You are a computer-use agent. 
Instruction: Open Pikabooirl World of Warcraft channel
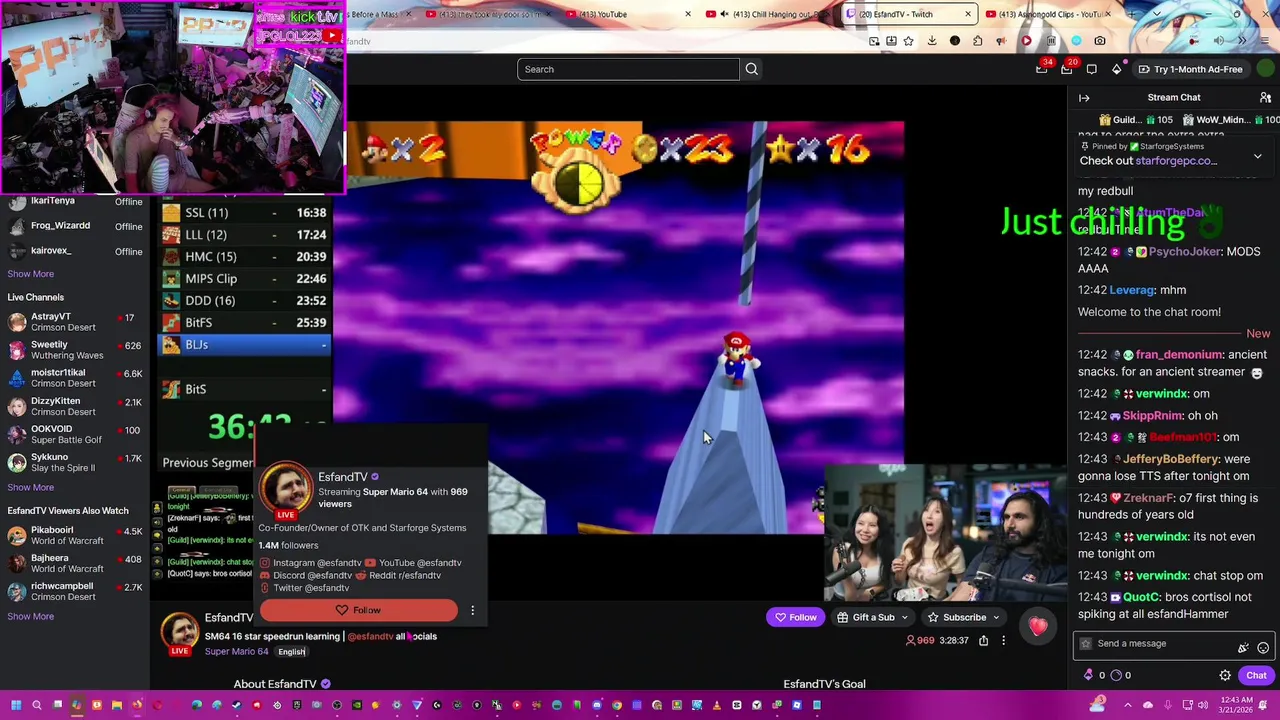pyautogui.click(x=74, y=535)
